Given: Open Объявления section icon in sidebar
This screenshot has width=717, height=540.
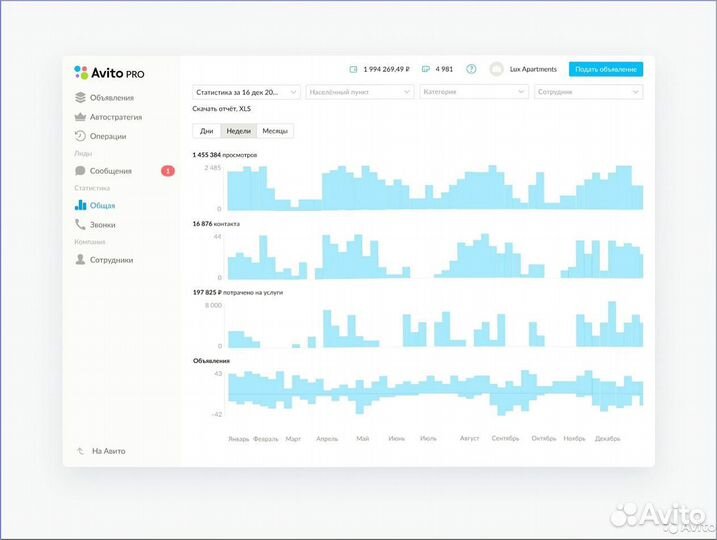Looking at the screenshot, I should (x=80, y=98).
